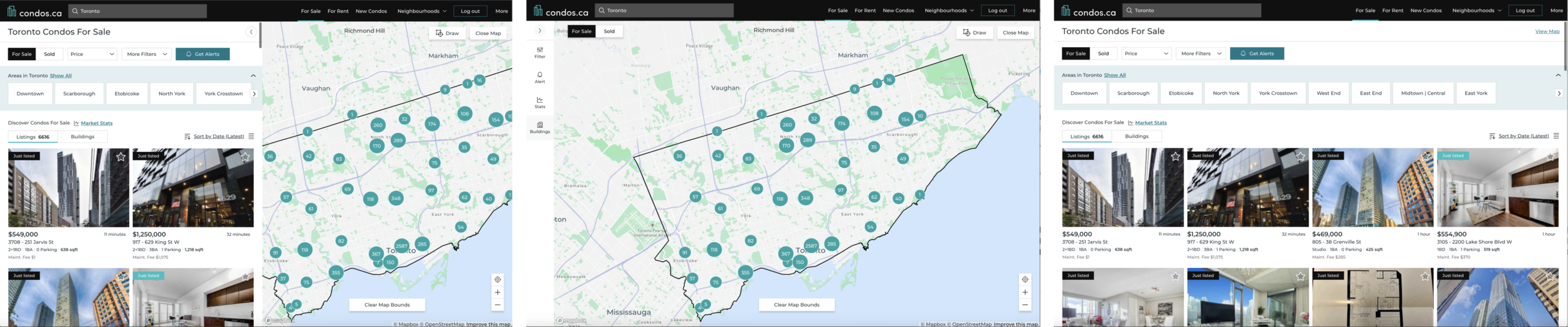
Task: Select Listings 6616 tab in right view
Action: click(1086, 136)
